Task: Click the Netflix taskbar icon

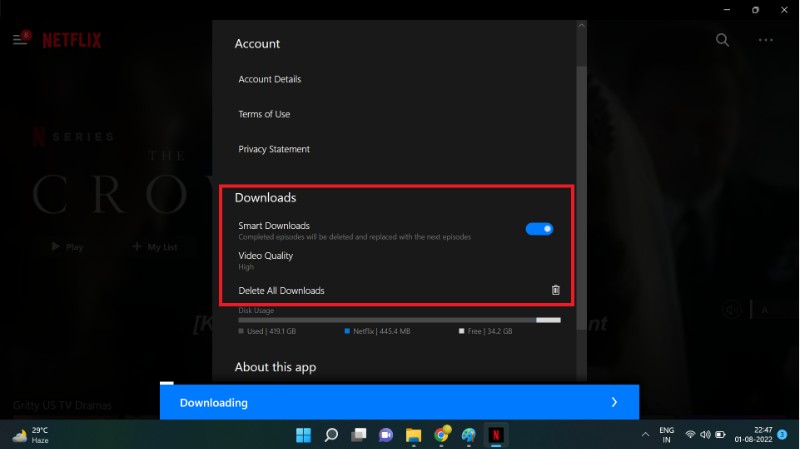Action: tap(496, 435)
